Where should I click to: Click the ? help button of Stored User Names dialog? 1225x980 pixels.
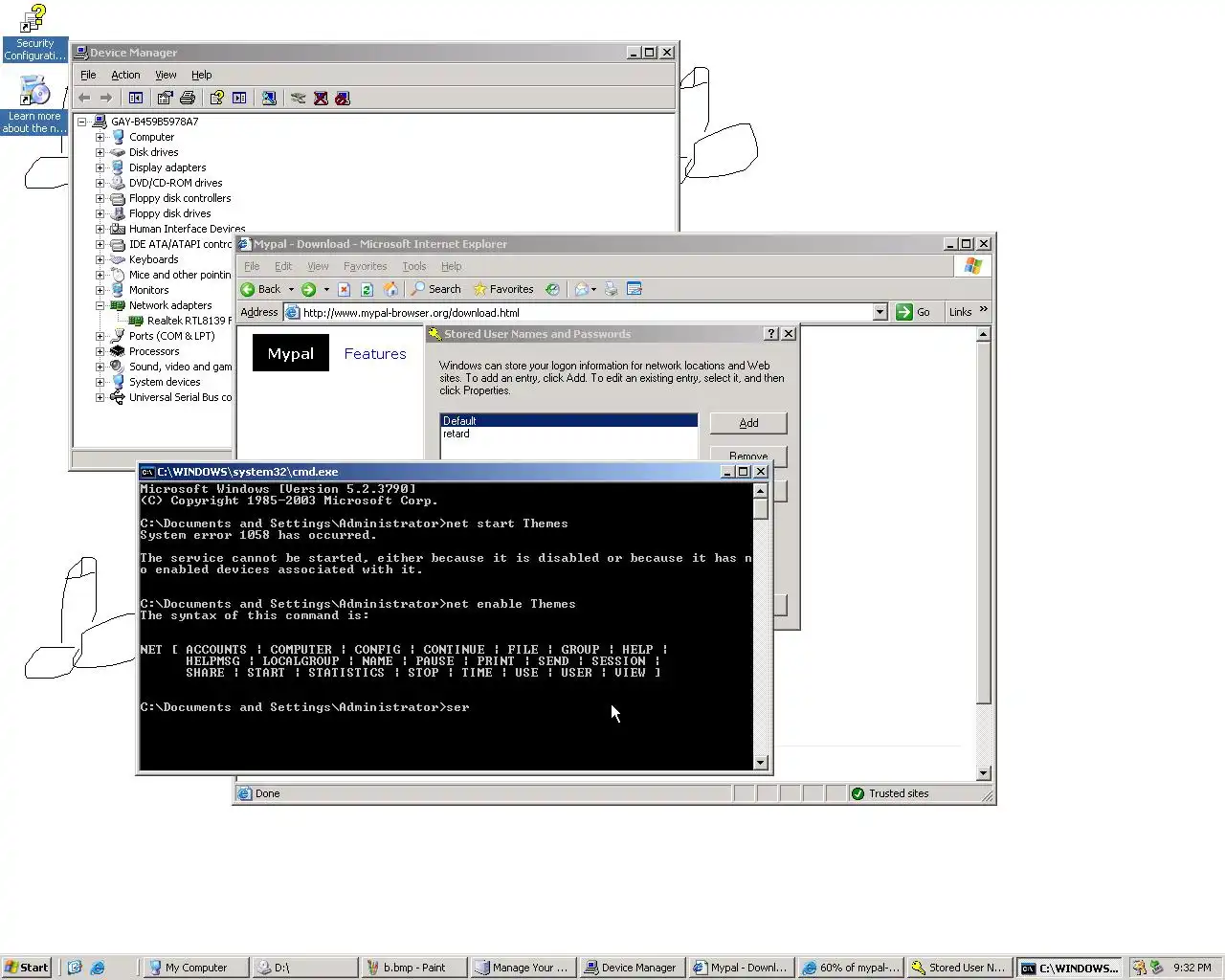[771, 334]
